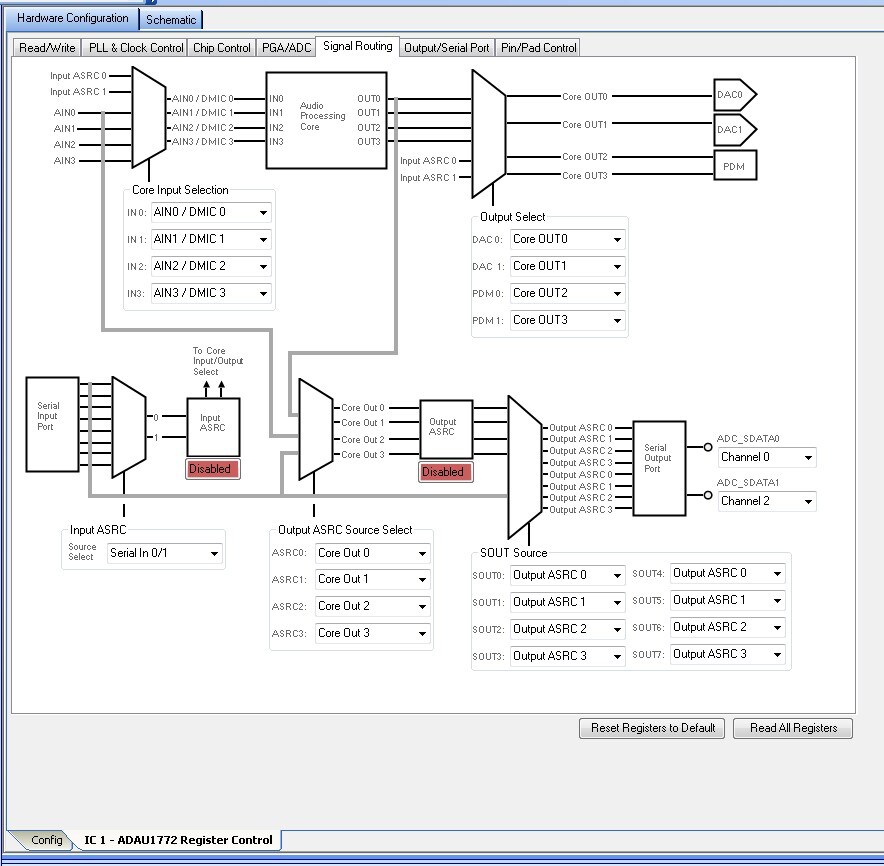This screenshot has width=884, height=866.
Task: Expand the SOUT7 source dropdown
Action: coord(728,654)
